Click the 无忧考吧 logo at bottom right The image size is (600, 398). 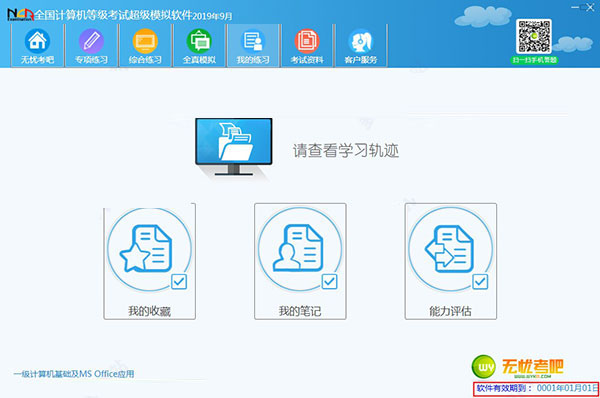click(517, 366)
